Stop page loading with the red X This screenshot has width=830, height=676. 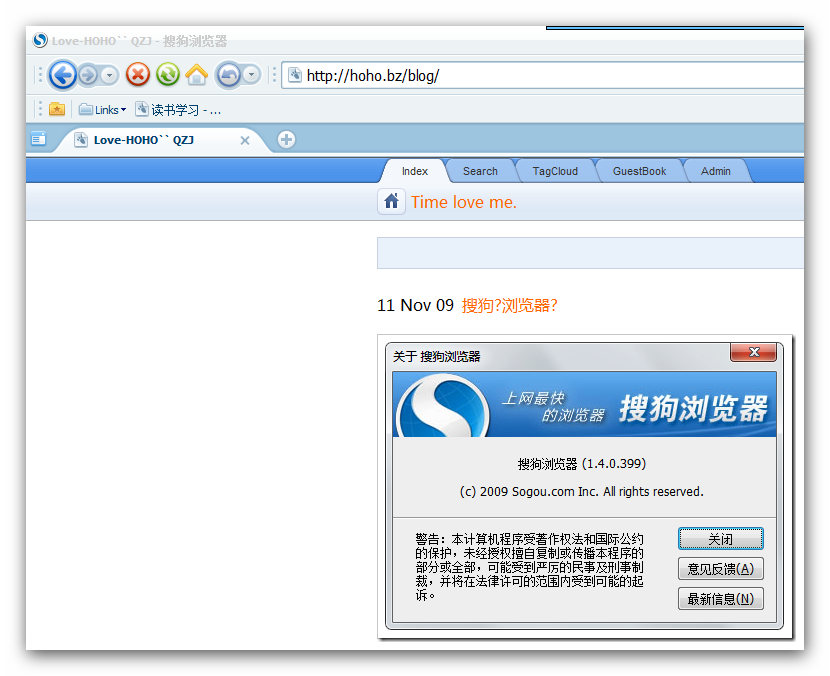point(138,75)
